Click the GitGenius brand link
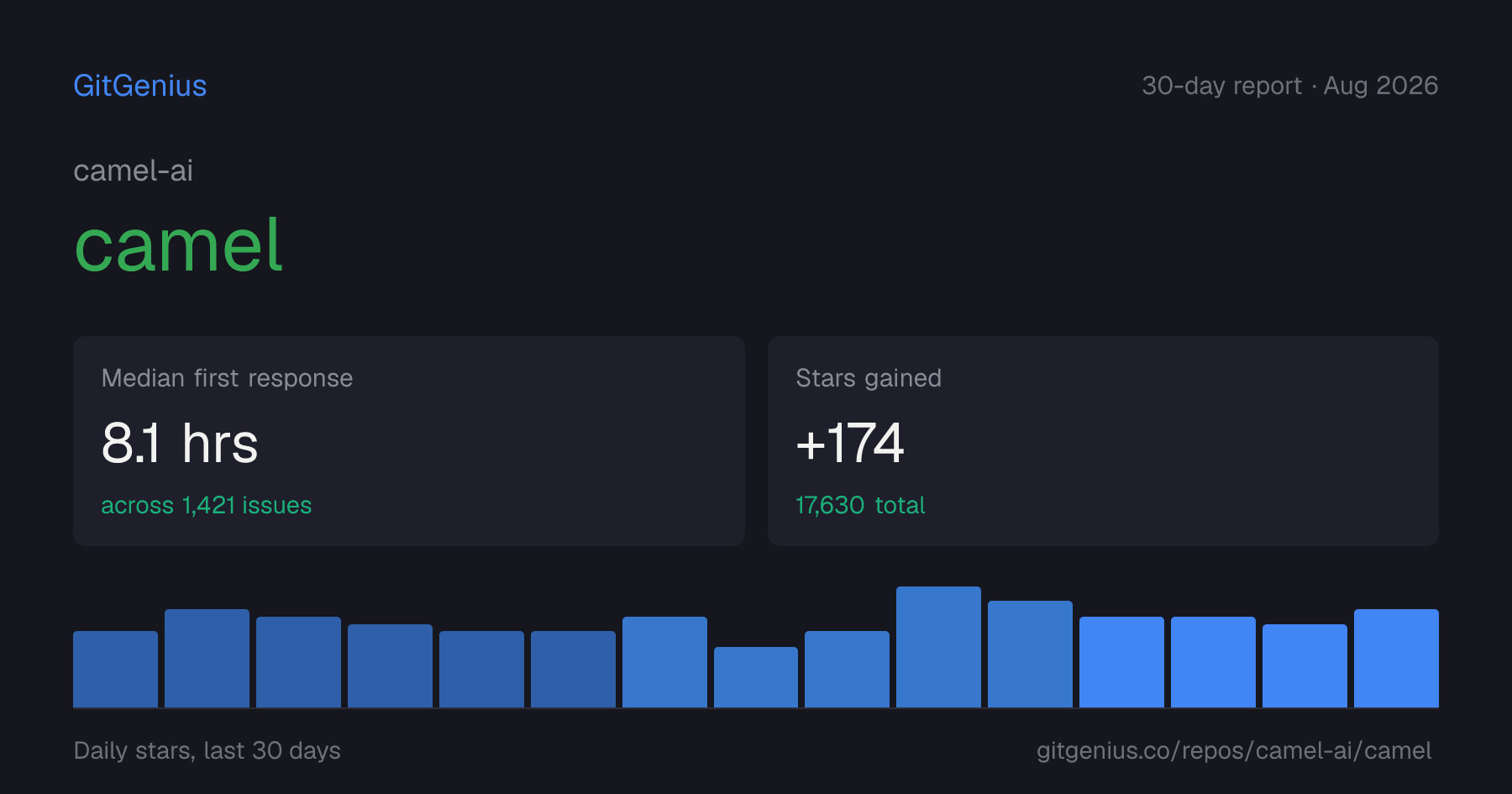Viewport: 1512px width, 794px height. [x=140, y=86]
